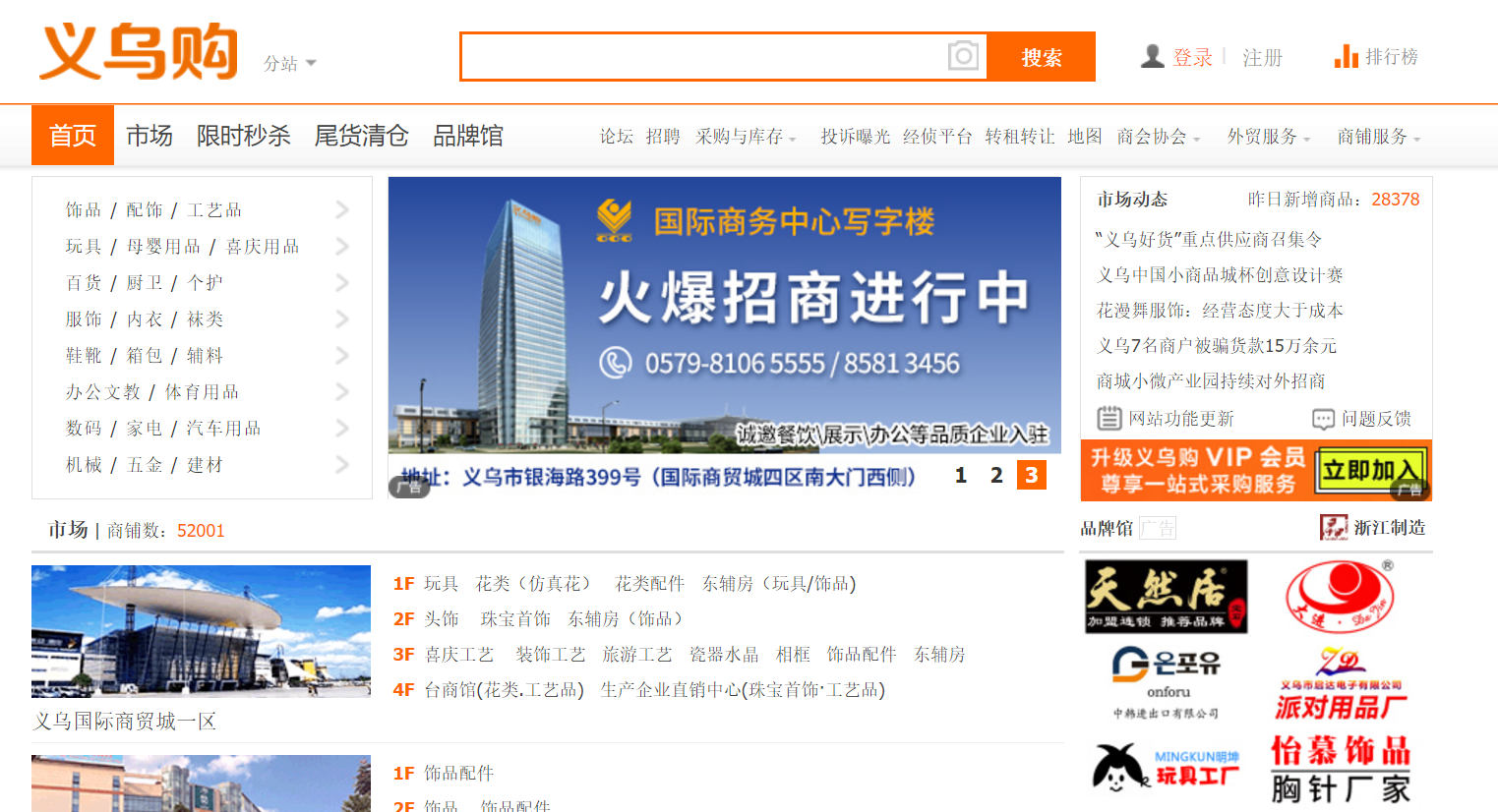This screenshot has height=812, width=1498.
Task: Open the 采购与库存 dropdown menu
Action: pos(746,137)
